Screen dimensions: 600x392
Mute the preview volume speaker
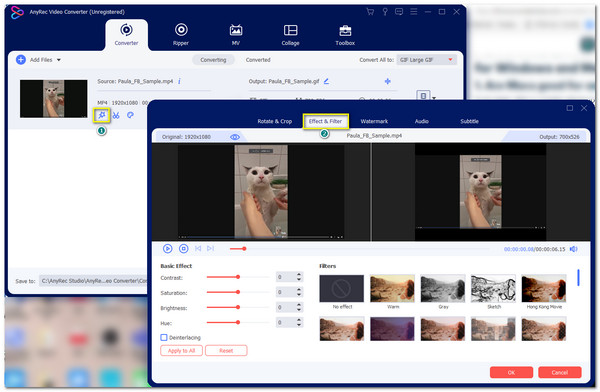pos(573,249)
